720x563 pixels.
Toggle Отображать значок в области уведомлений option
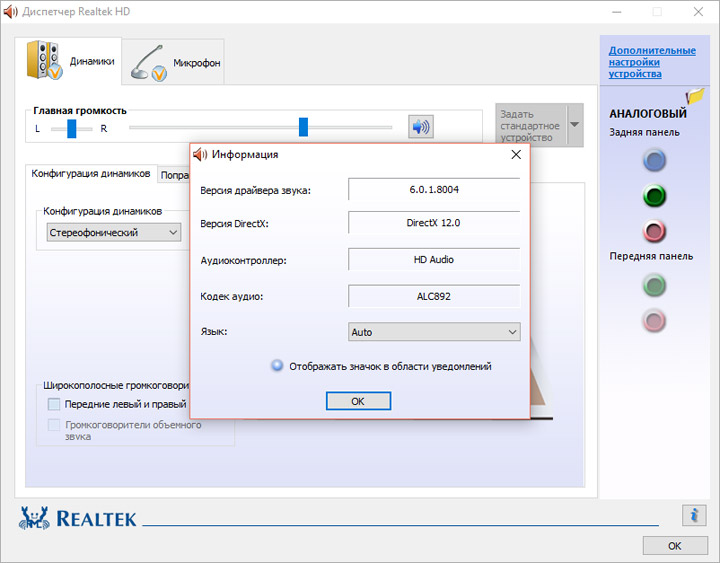tap(277, 366)
